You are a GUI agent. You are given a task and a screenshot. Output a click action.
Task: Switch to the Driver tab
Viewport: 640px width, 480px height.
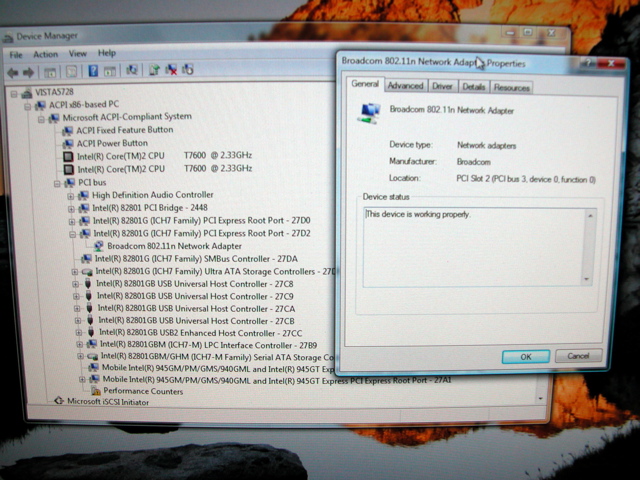pyautogui.click(x=442, y=86)
